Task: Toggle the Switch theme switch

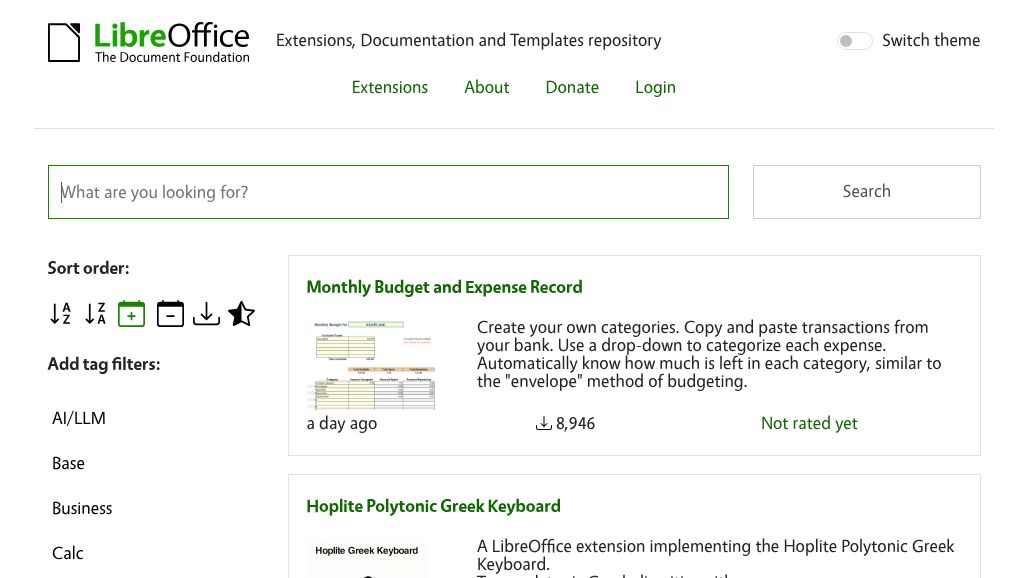Action: [x=854, y=41]
